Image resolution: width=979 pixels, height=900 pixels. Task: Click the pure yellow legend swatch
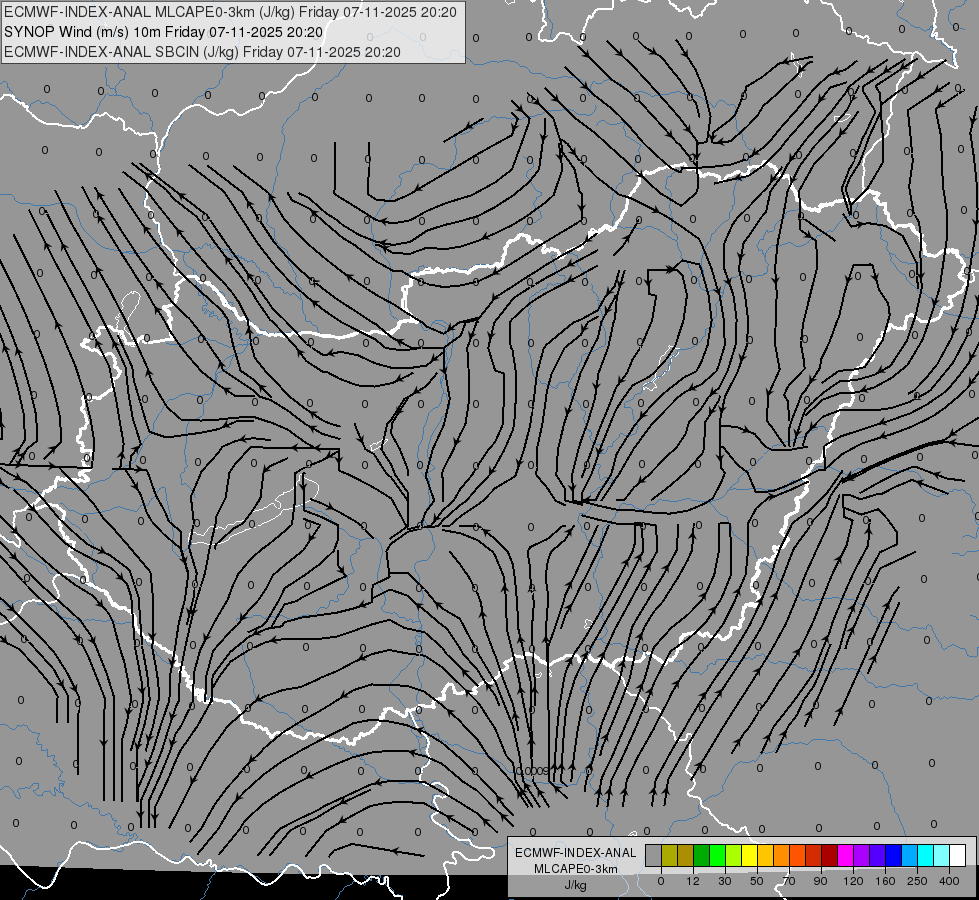[x=749, y=855]
